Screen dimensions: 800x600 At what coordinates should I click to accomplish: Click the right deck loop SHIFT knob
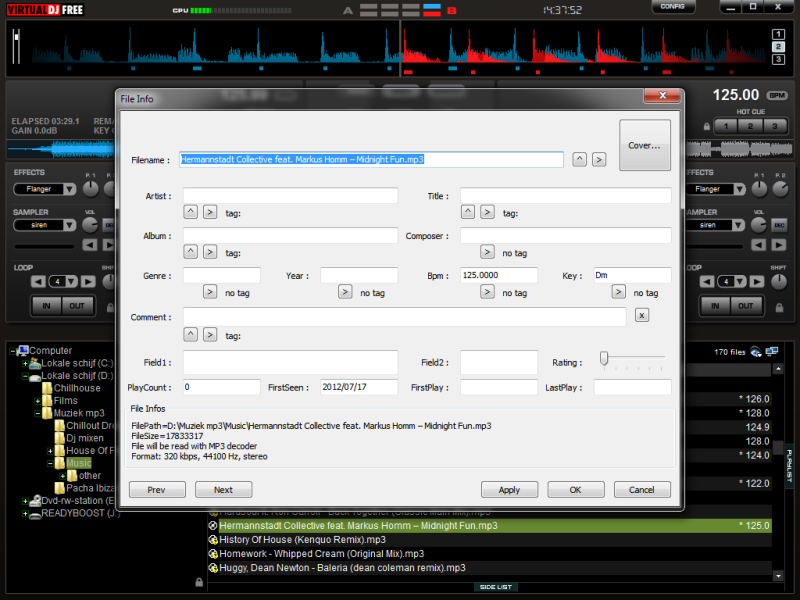pos(779,282)
